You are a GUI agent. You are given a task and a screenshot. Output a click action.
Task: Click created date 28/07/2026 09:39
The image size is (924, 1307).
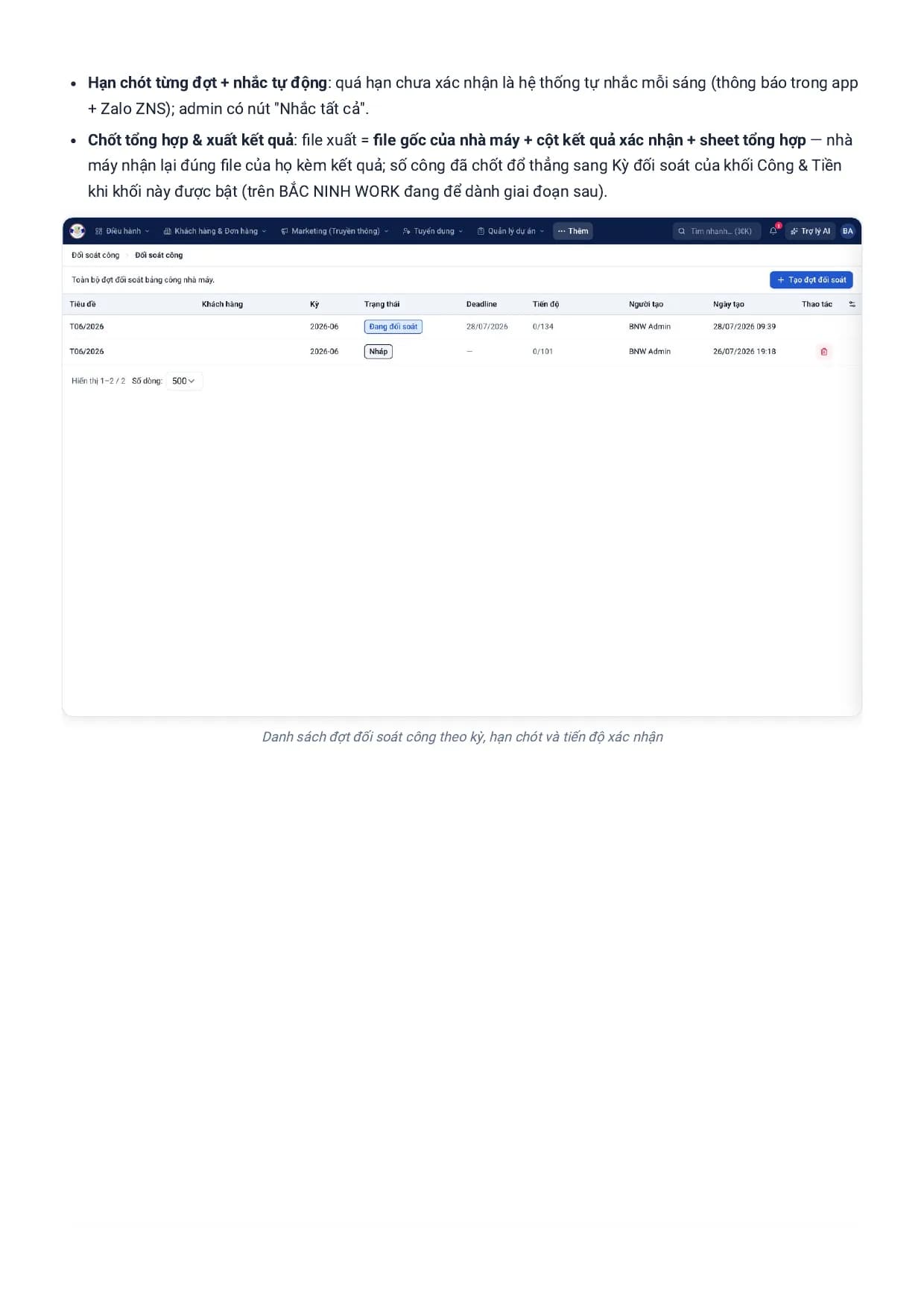pyautogui.click(x=744, y=326)
